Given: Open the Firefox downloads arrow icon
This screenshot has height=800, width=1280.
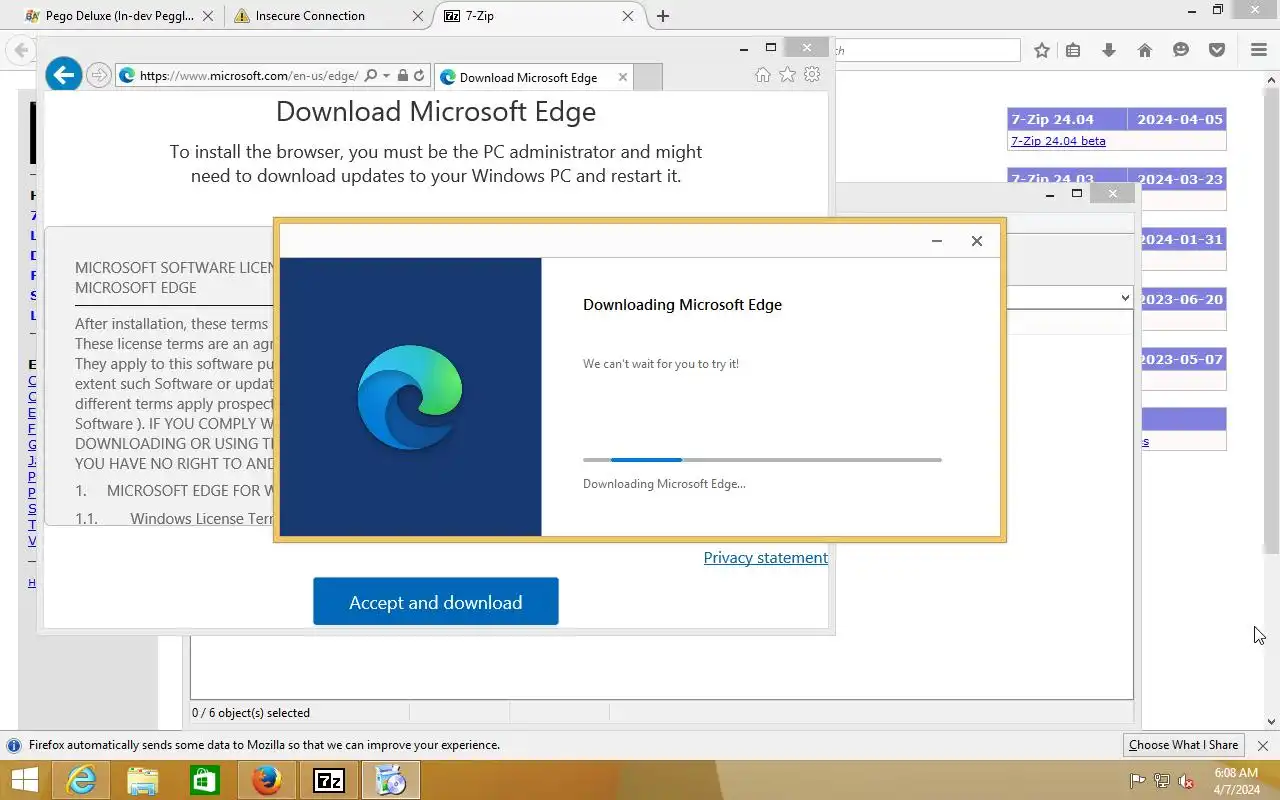Looking at the screenshot, I should [1109, 50].
